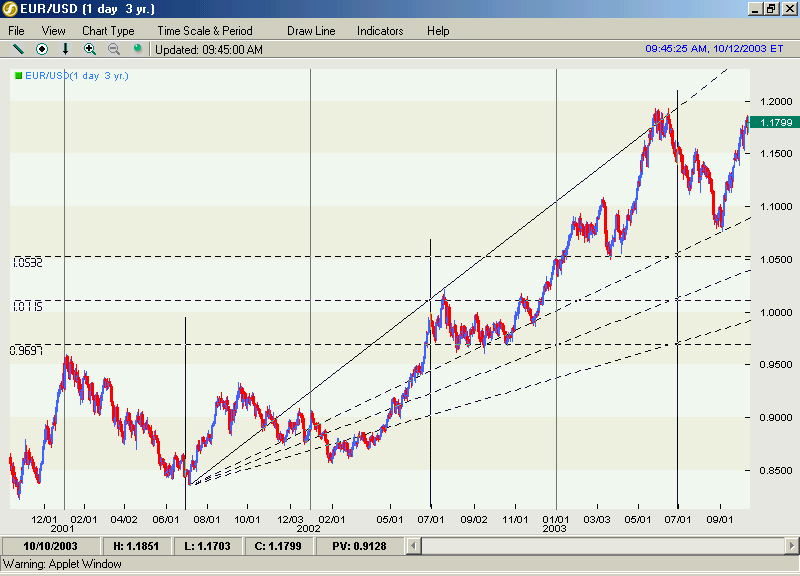
Task: Minimize the EUR/USD chart window
Action: click(756, 9)
